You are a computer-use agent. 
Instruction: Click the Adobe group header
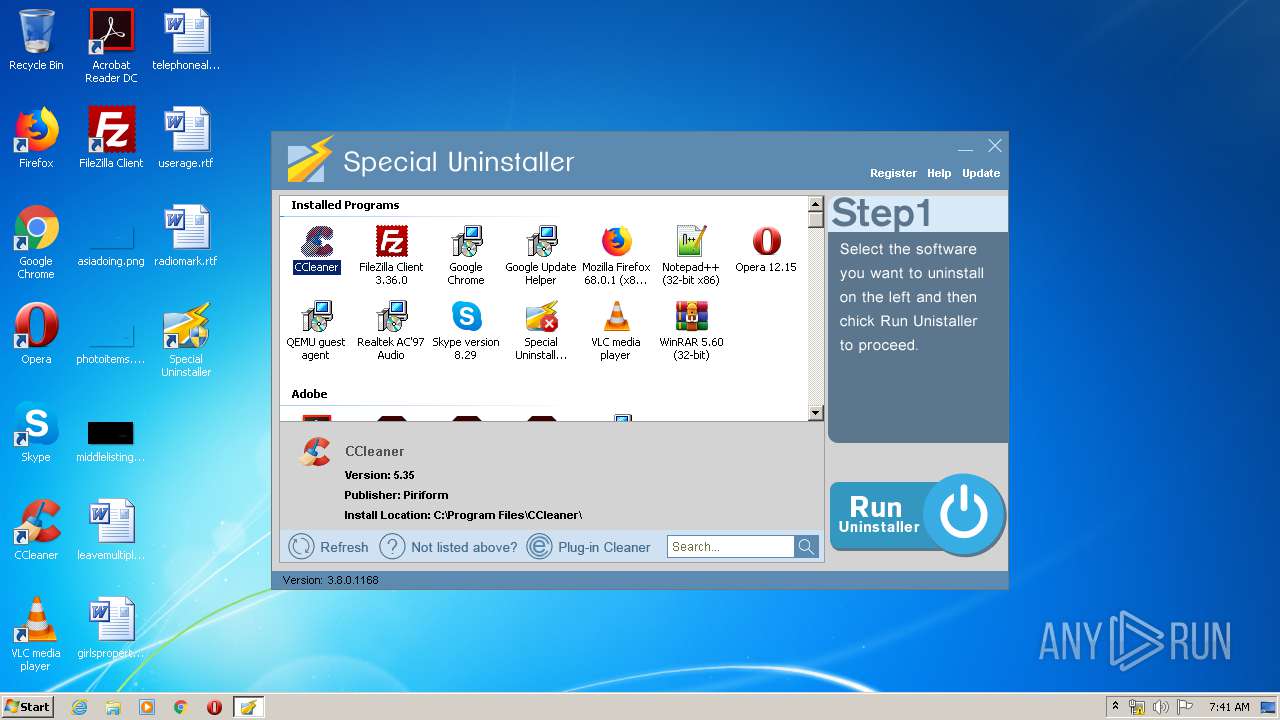[x=310, y=394]
